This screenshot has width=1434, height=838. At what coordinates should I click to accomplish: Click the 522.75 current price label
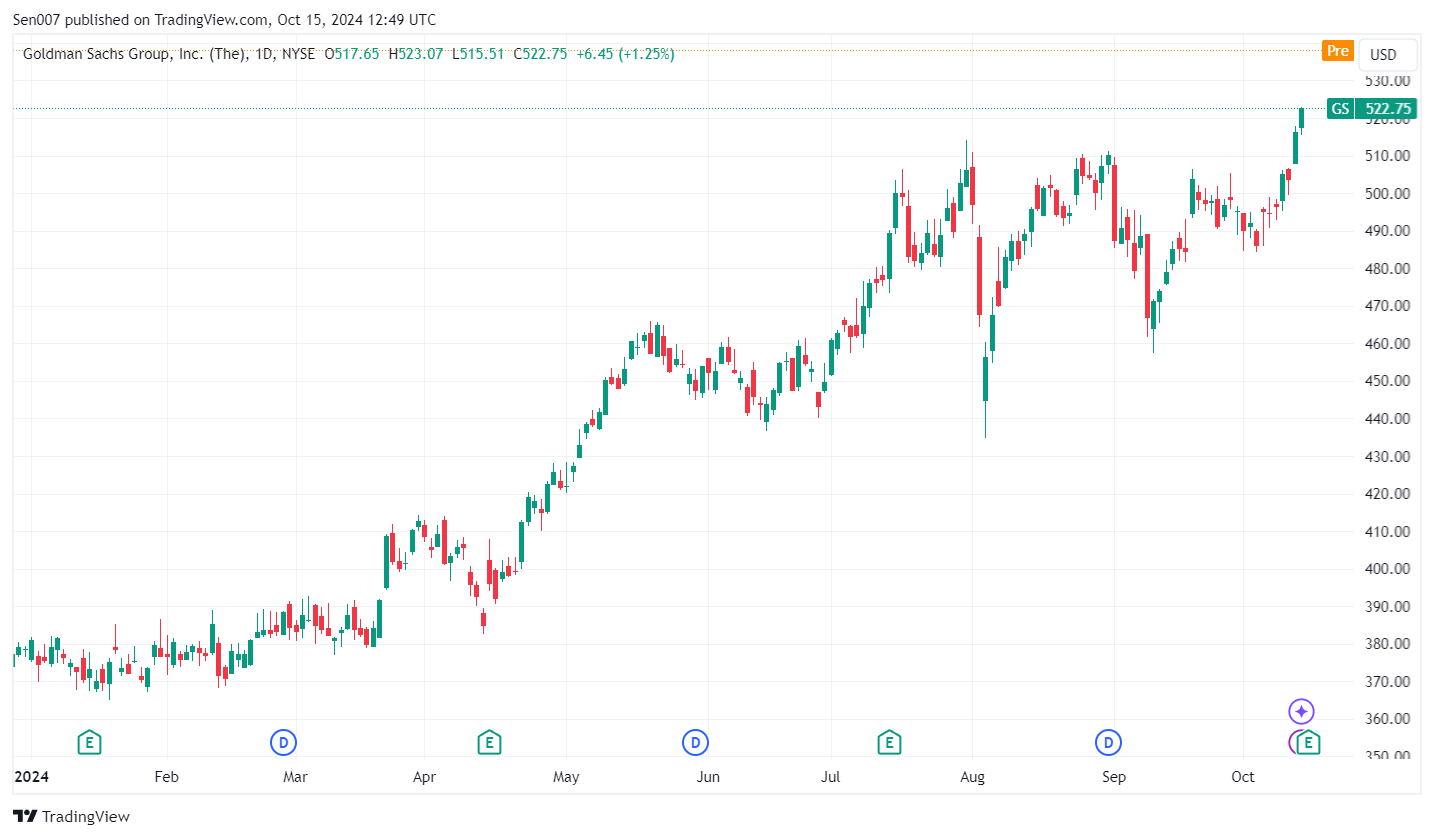1386,109
